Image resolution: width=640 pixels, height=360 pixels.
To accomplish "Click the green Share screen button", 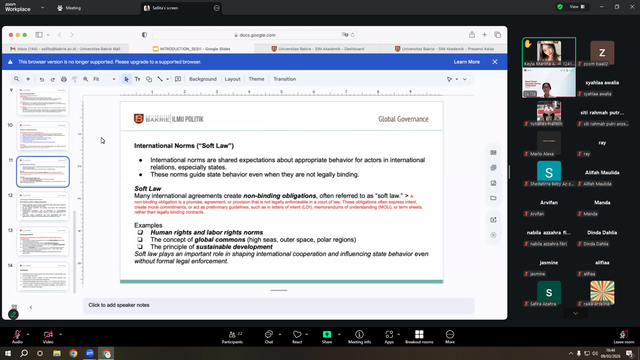I will pos(327,337).
